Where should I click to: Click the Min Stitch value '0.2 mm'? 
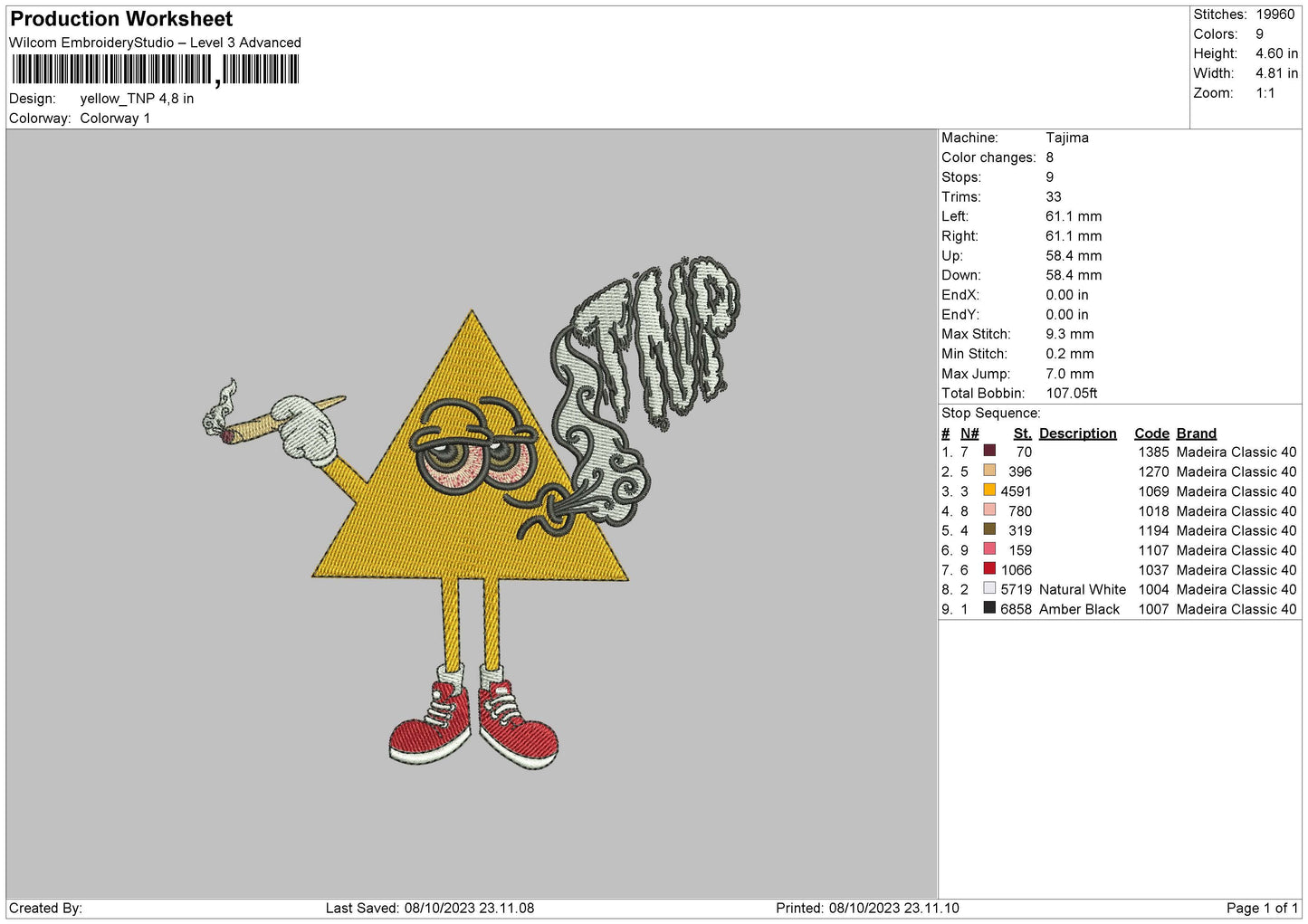click(1070, 354)
